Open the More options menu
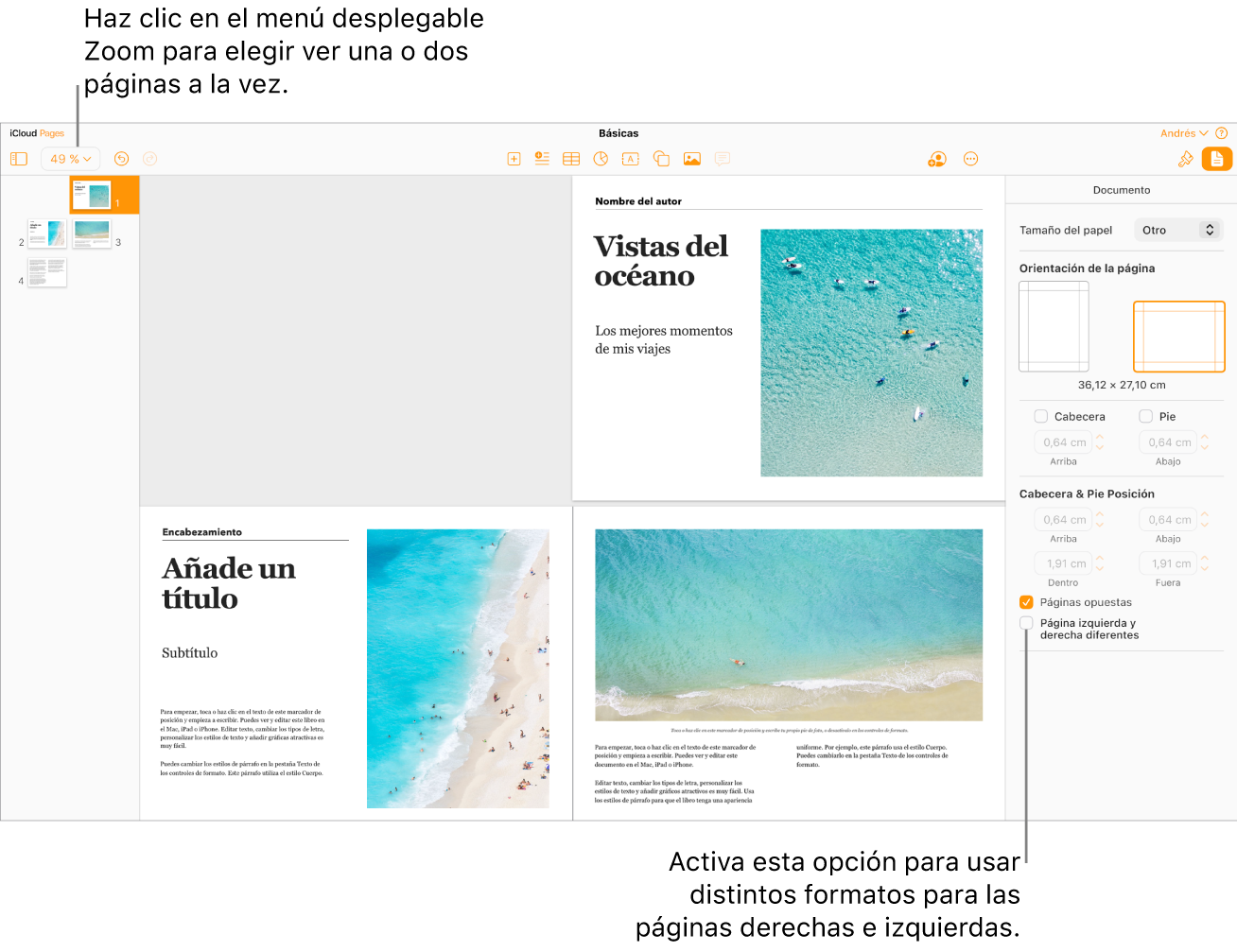 pyautogui.click(x=970, y=159)
